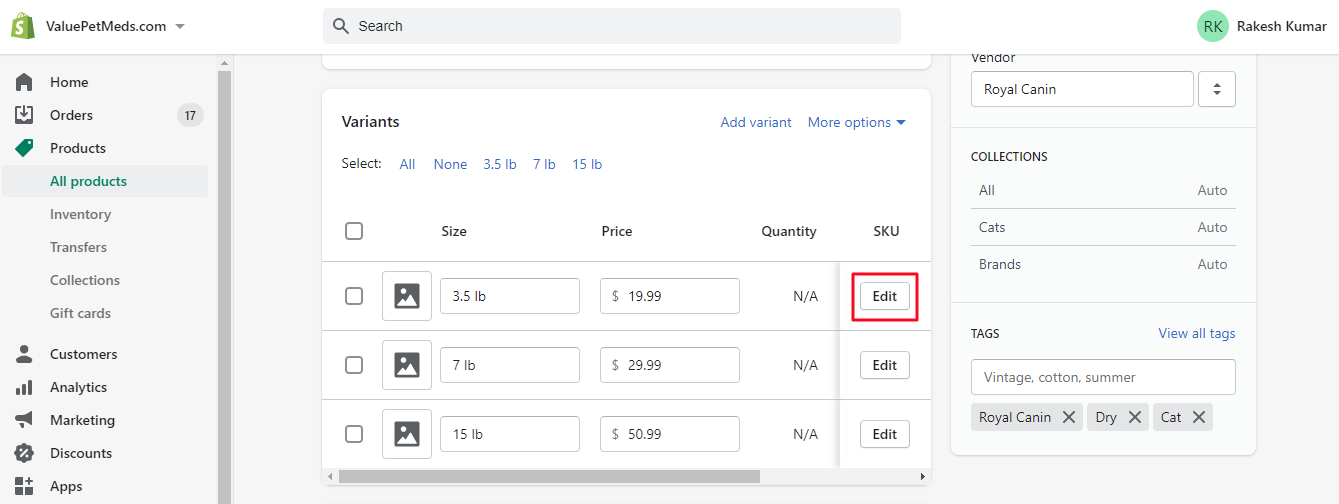Go to Inventory in the sidebar
The width and height of the screenshot is (1339, 504).
(x=80, y=214)
